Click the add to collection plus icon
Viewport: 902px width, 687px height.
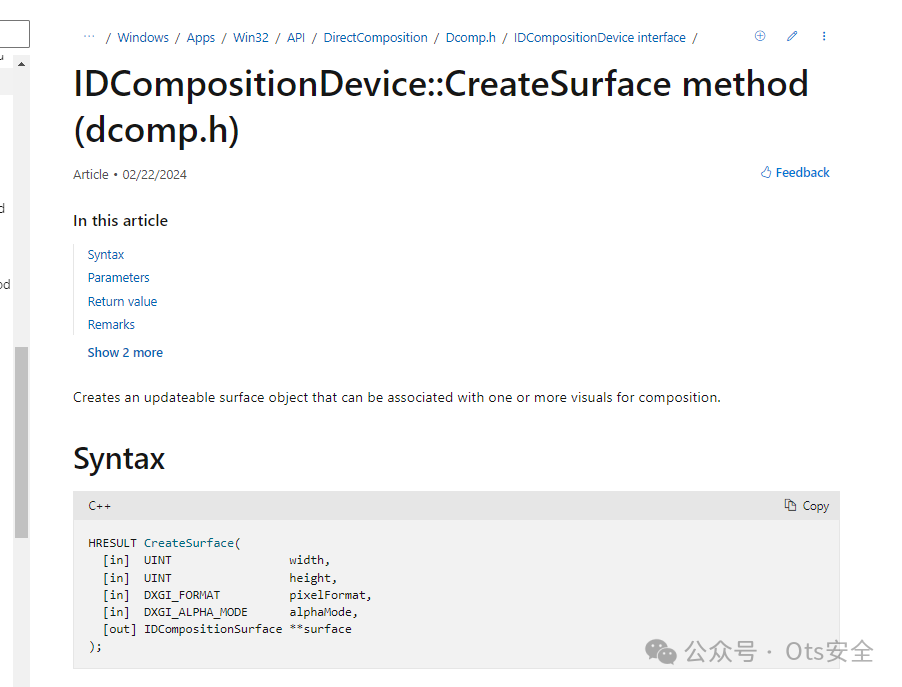[760, 36]
